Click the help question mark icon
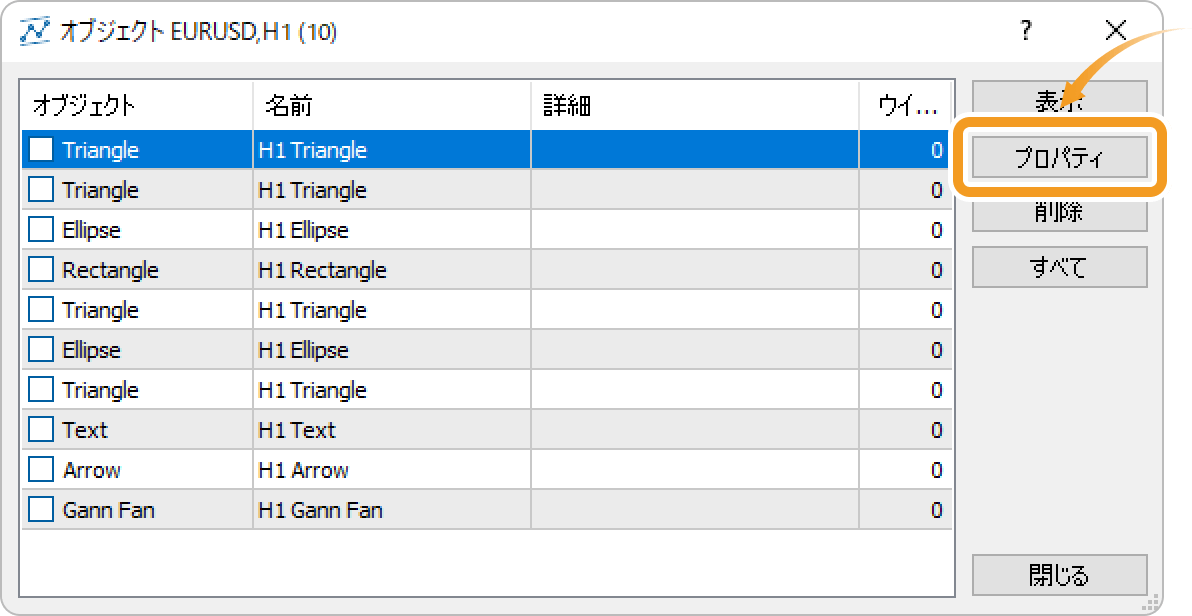1192x616 pixels. (x=1026, y=31)
